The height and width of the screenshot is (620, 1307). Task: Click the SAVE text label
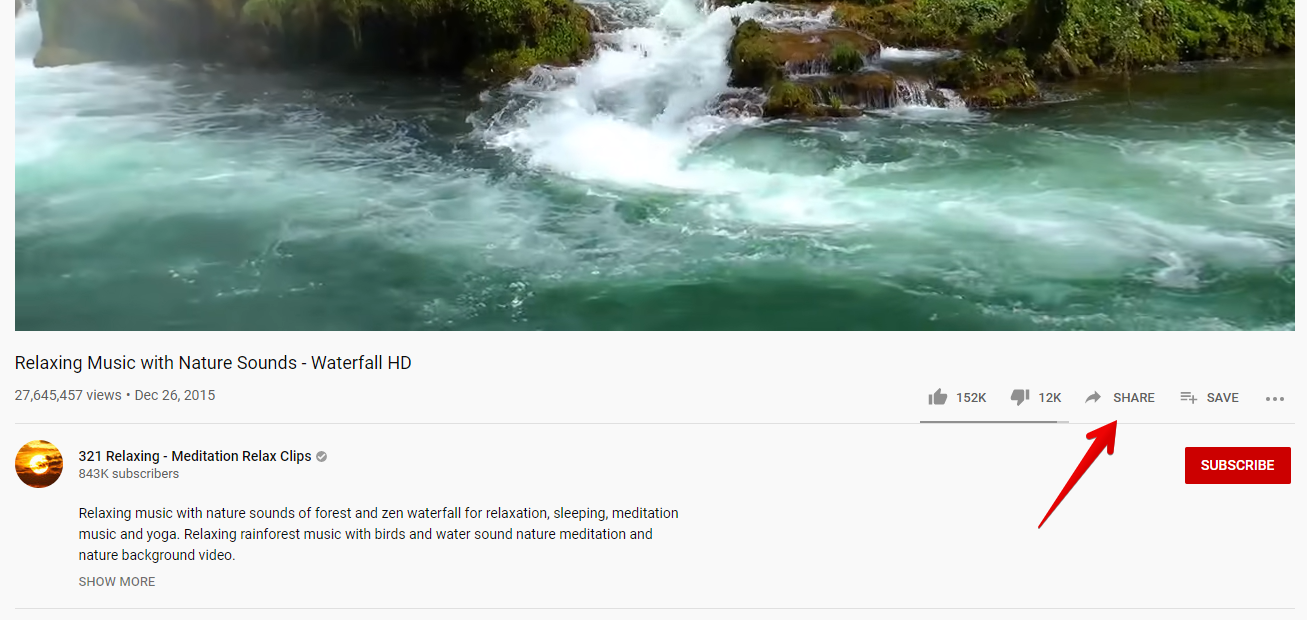1222,397
